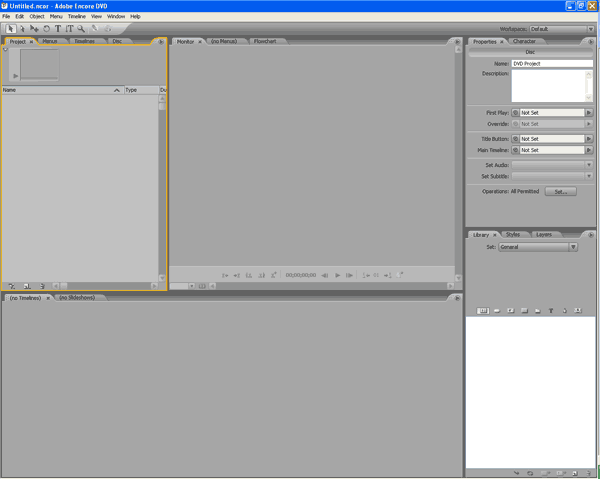Open the Timeline menu
The width and height of the screenshot is (600, 479).
[77, 16]
